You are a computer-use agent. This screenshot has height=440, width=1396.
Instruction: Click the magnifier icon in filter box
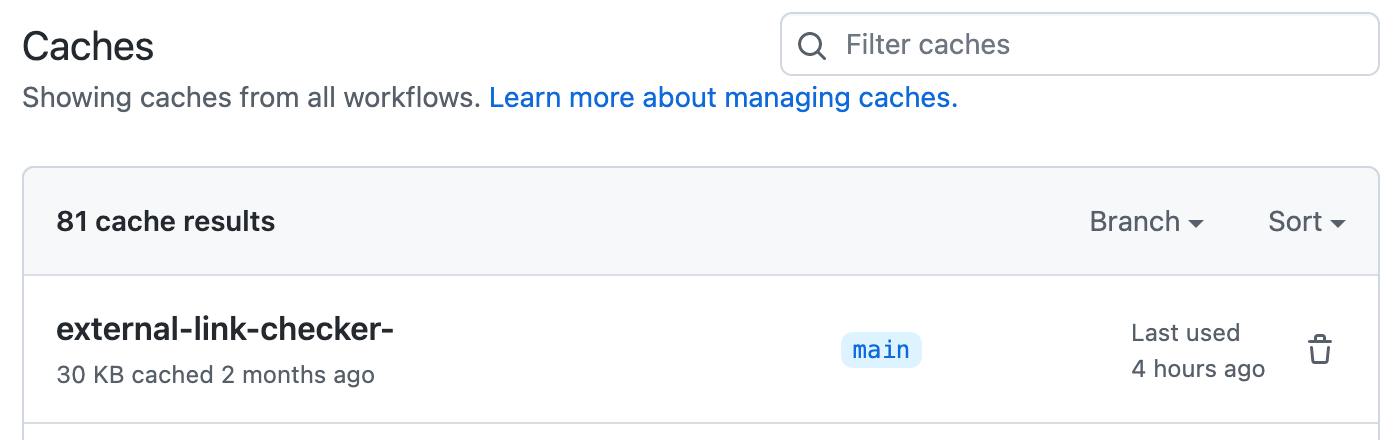point(812,45)
